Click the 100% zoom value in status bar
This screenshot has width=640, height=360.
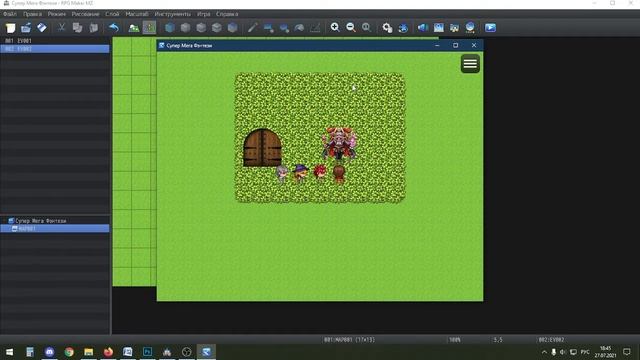[x=455, y=340]
